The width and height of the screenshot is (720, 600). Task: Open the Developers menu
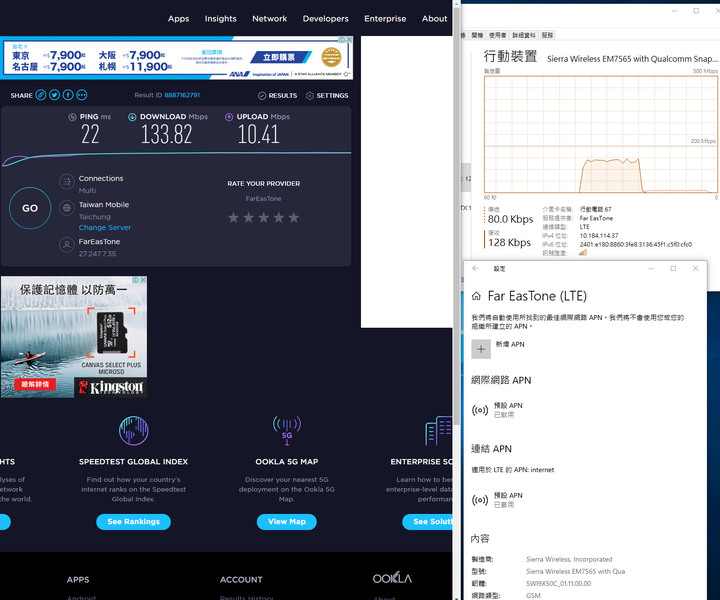326,18
